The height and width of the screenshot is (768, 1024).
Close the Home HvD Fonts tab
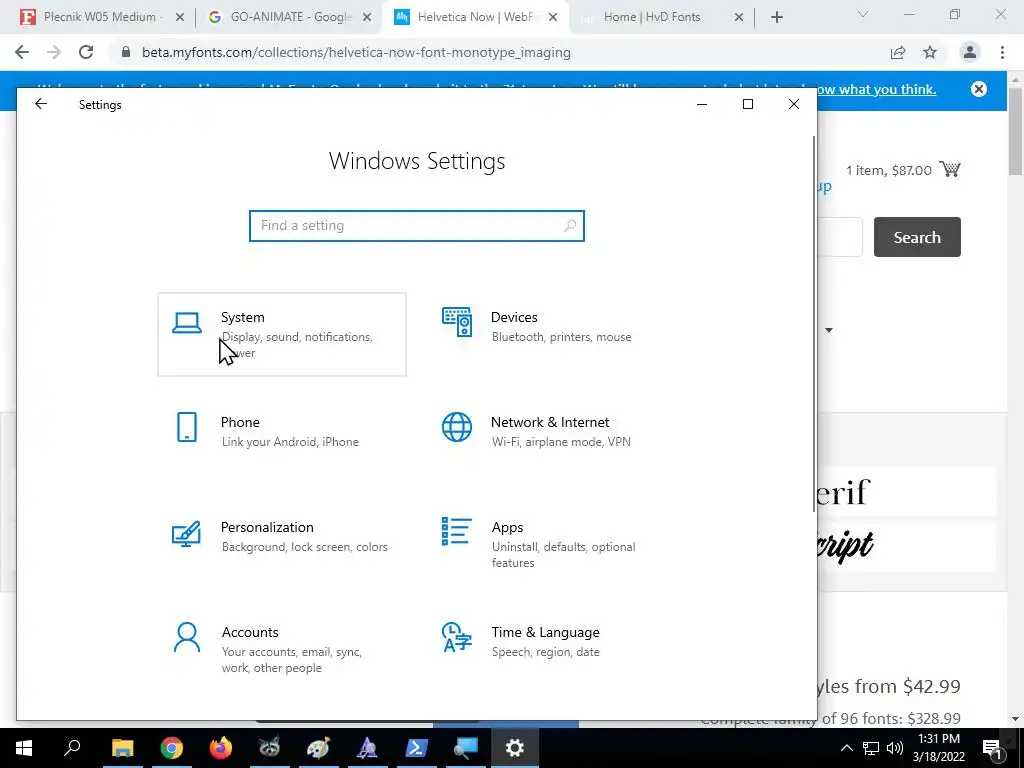(x=739, y=17)
